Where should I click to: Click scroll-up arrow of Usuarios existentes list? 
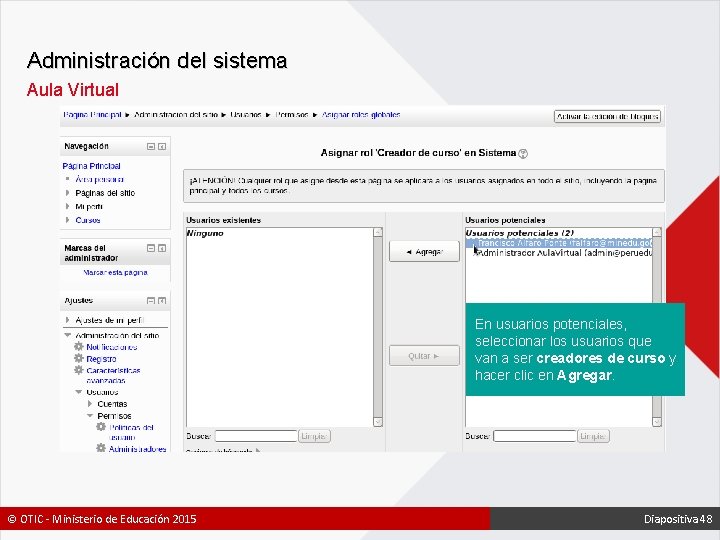pos(378,232)
